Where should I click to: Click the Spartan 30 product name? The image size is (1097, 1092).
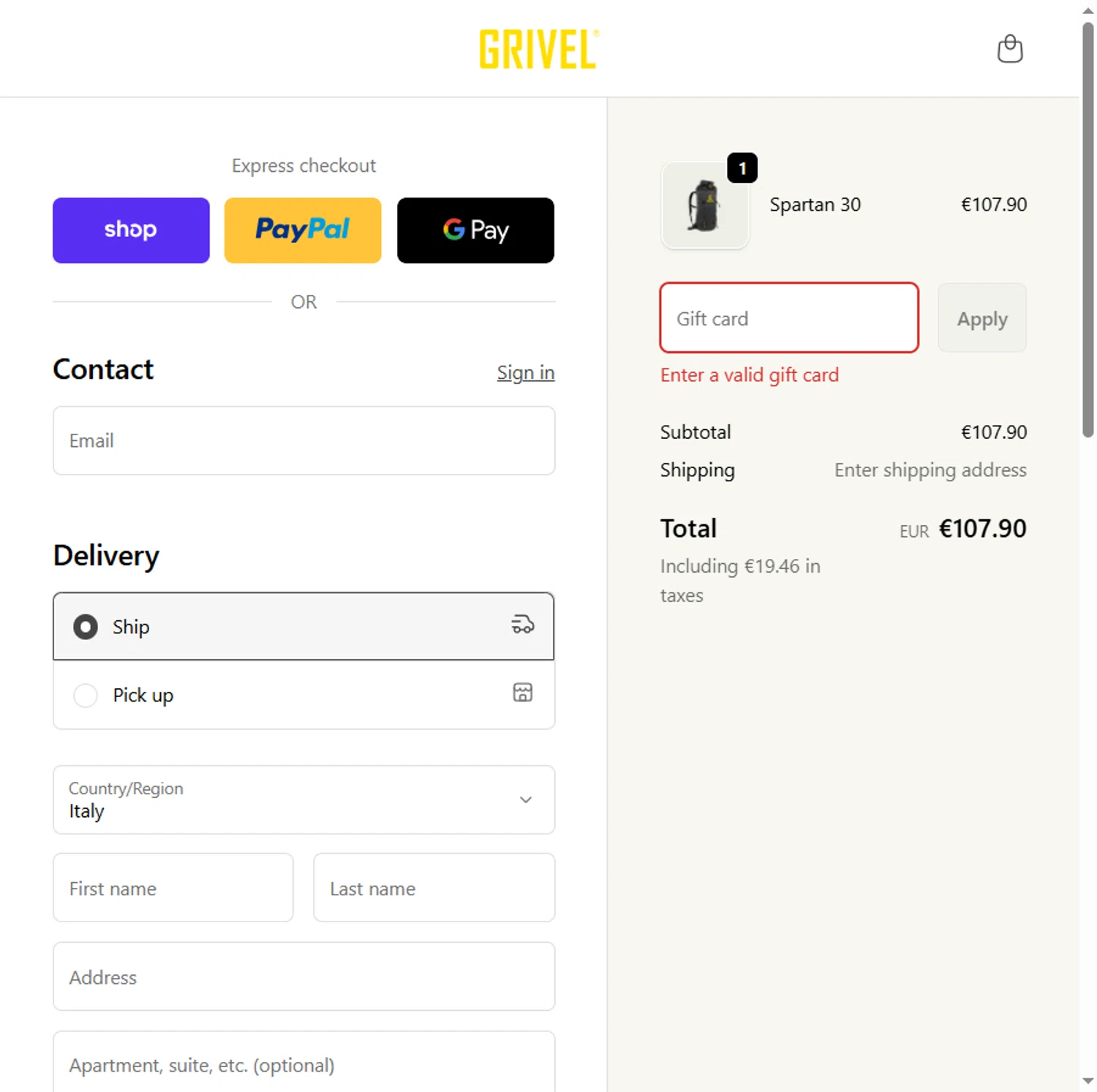point(815,205)
